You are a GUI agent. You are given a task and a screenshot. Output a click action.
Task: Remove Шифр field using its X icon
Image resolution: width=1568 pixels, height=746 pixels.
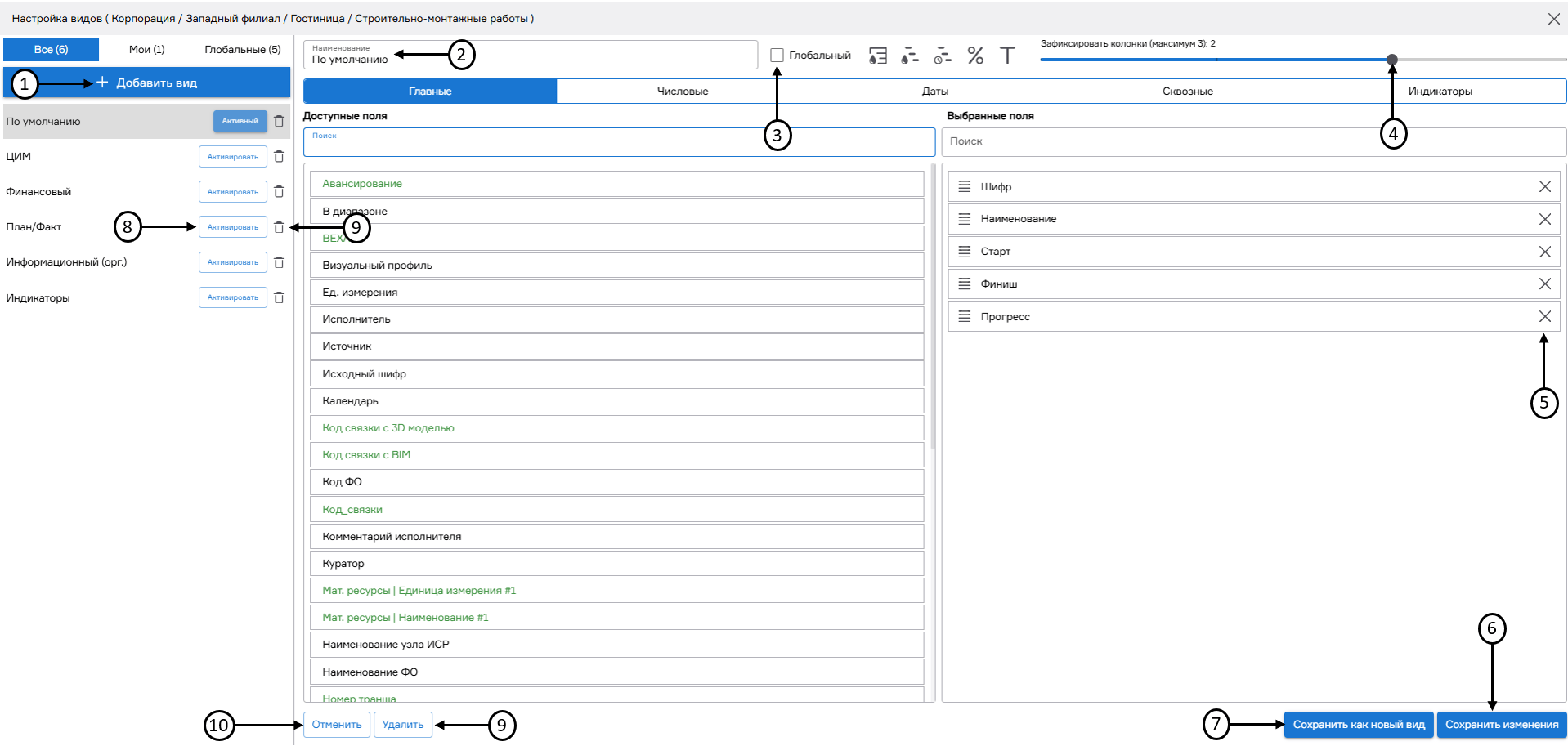(1544, 187)
